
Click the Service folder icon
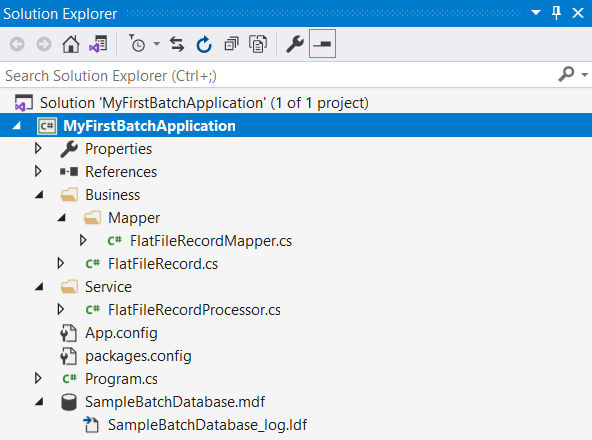point(69,287)
